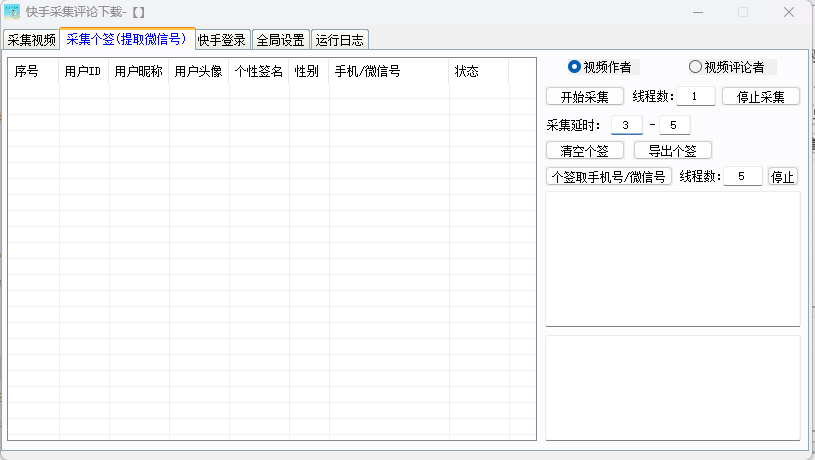Click the 手机/微信号 column header
This screenshot has height=460, width=815.
pyautogui.click(x=368, y=72)
